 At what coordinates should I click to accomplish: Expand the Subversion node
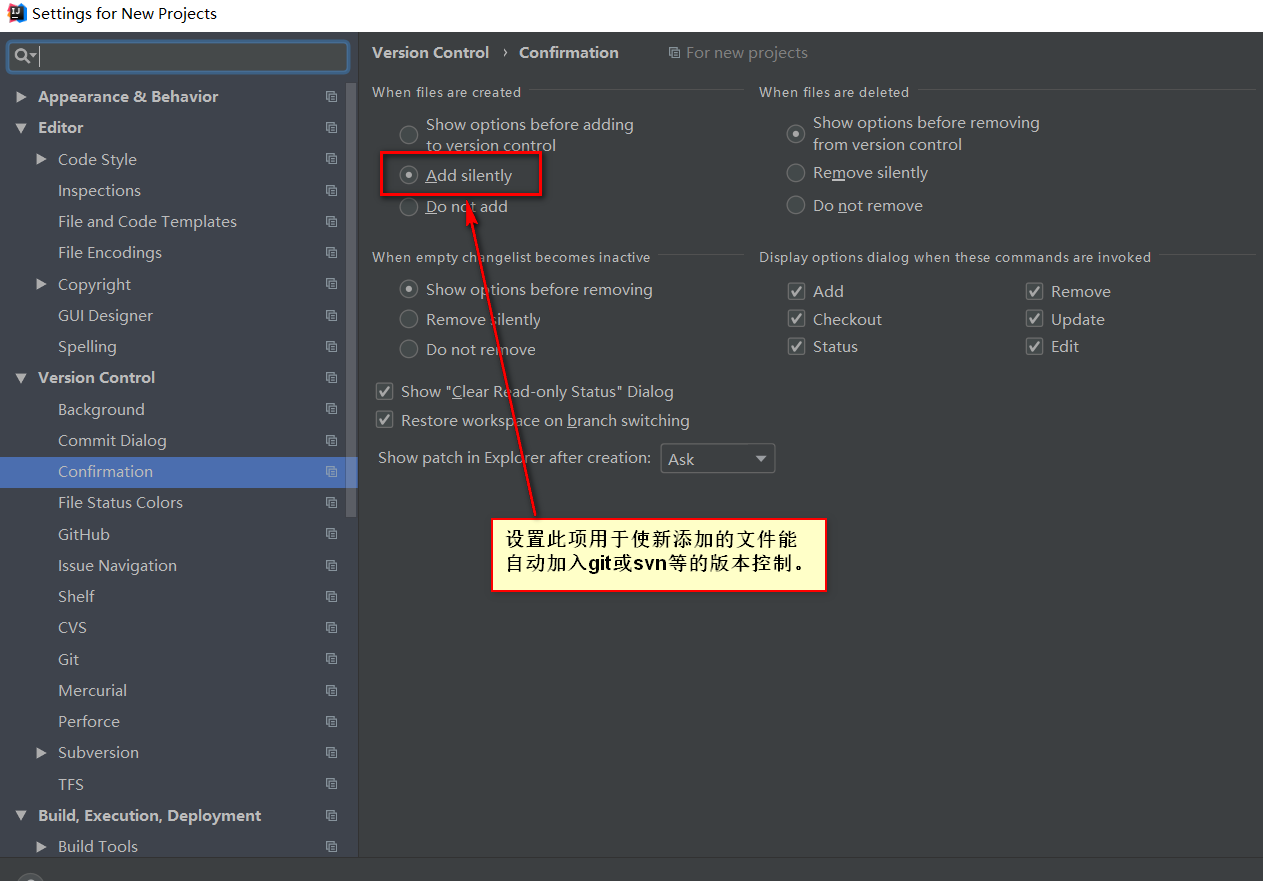[41, 752]
